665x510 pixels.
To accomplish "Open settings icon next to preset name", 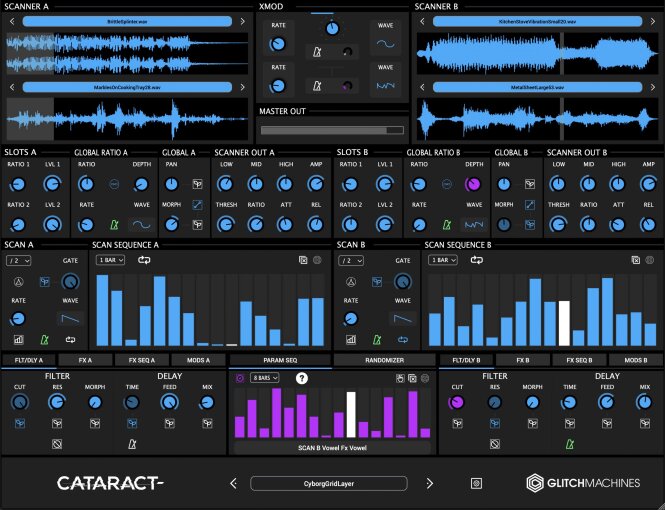I will point(476,483).
